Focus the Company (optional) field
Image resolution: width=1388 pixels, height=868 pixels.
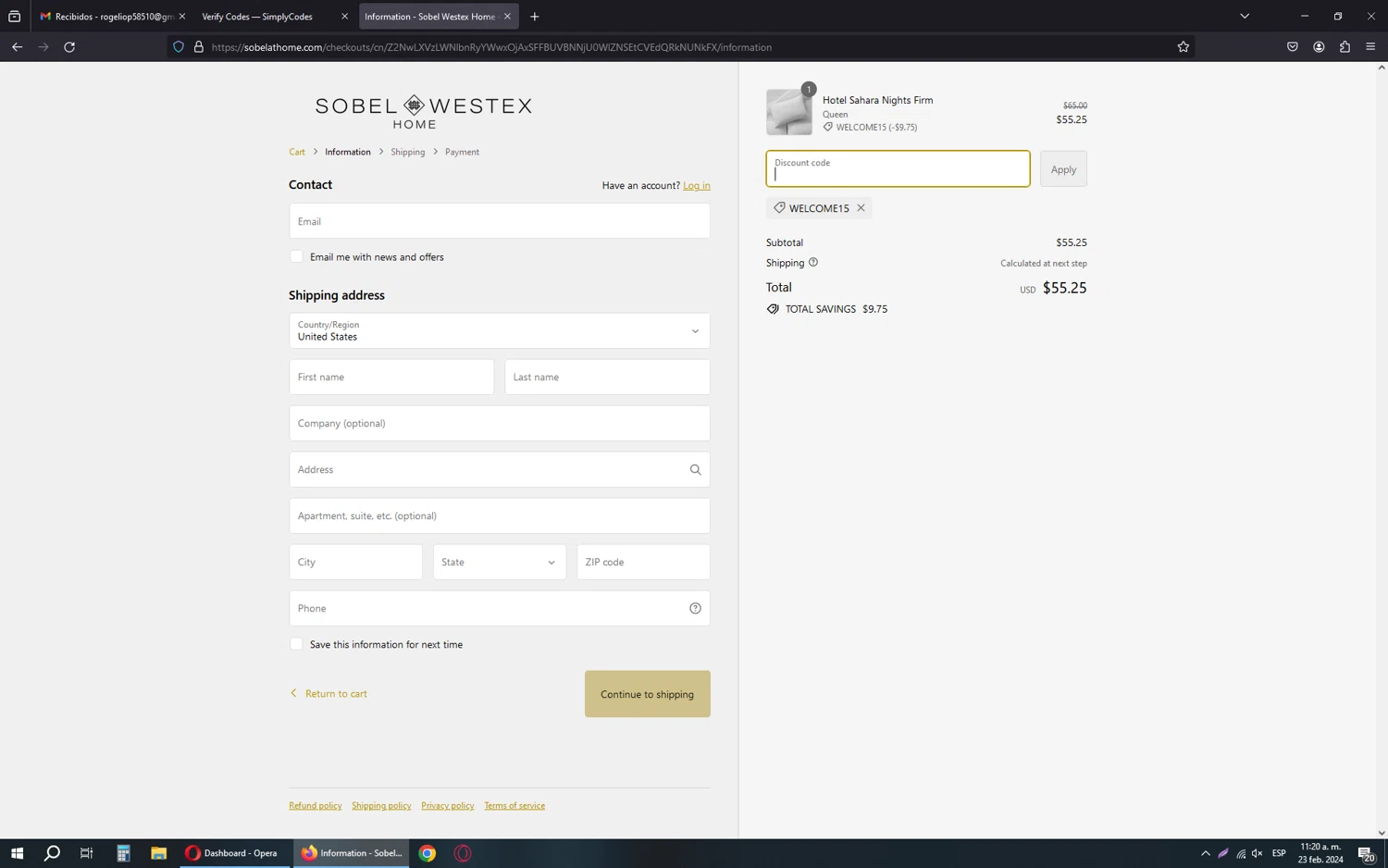tap(500, 424)
